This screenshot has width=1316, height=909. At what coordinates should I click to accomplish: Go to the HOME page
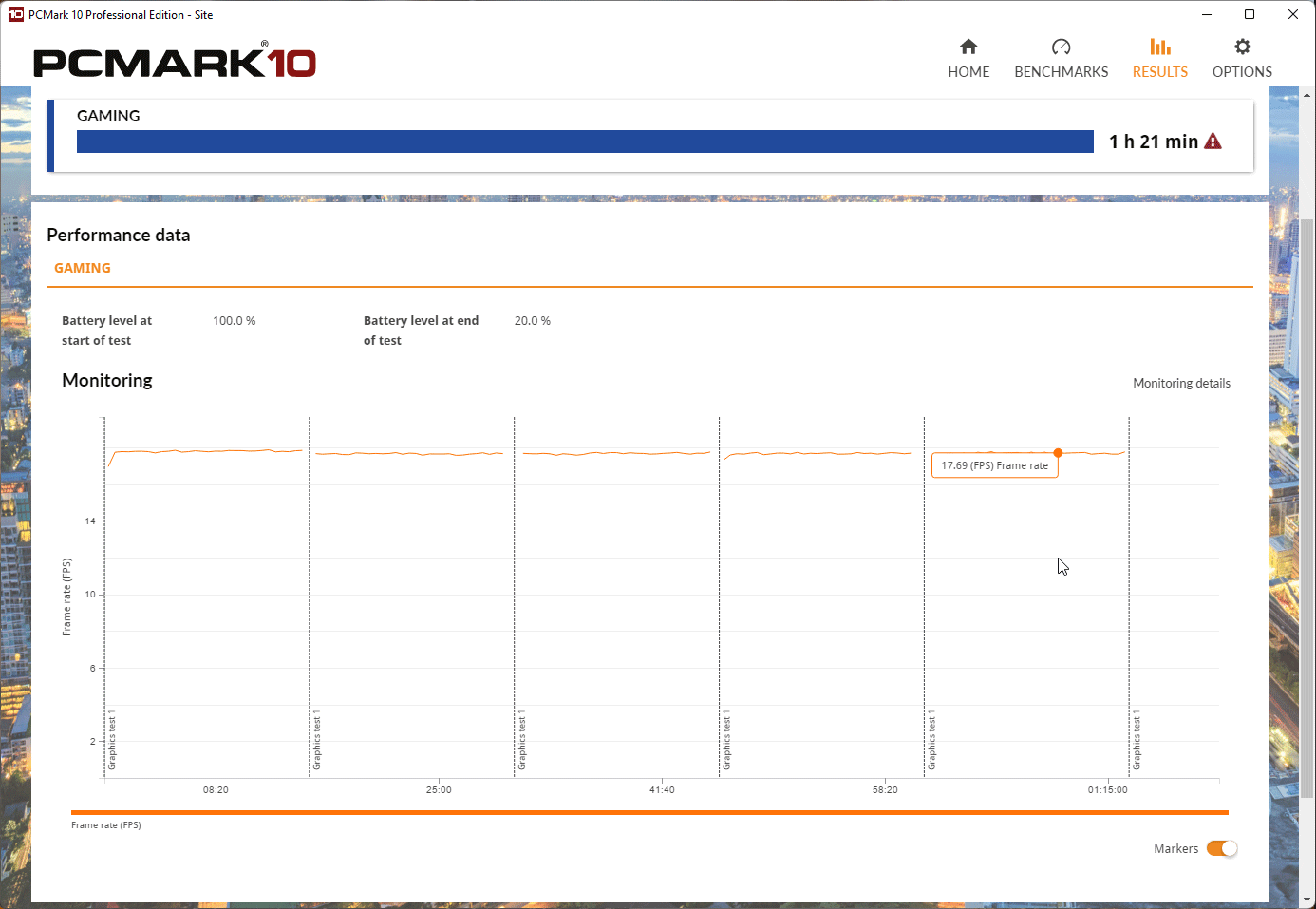[968, 59]
